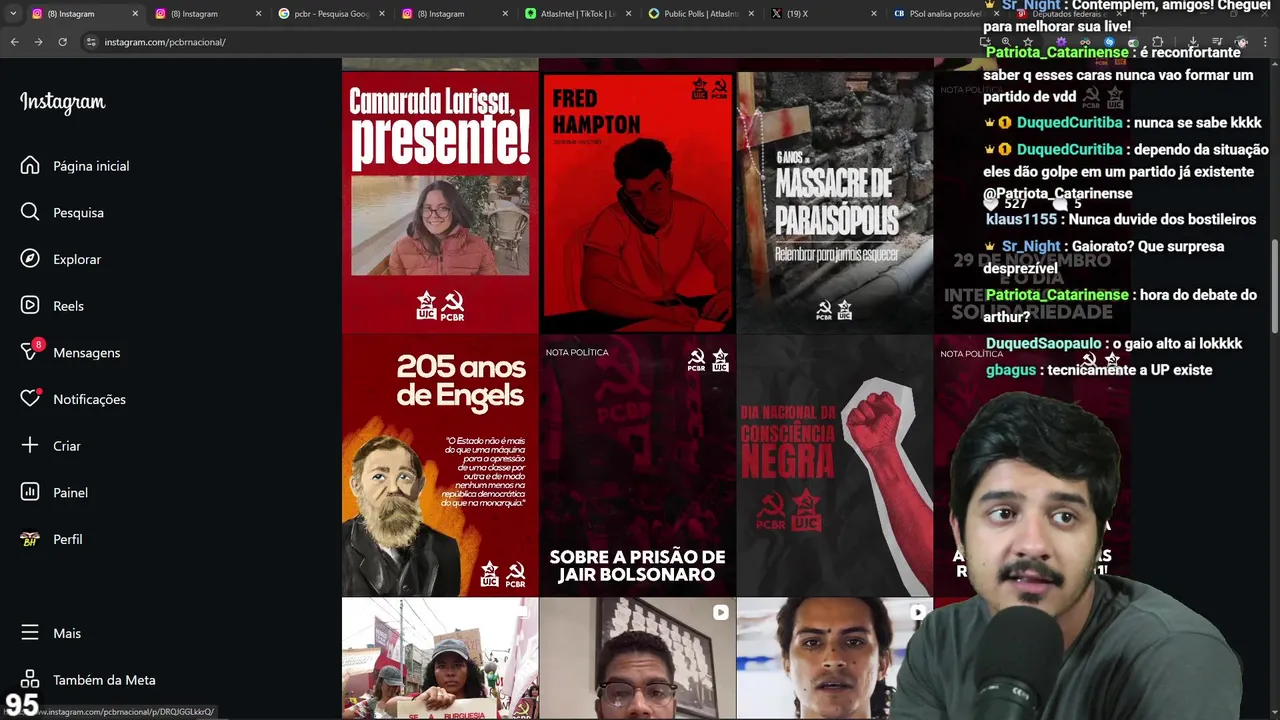Viewport: 1280px width, 720px height.
Task: Close the AtlasIntel TikTok tab
Action: tap(628, 14)
